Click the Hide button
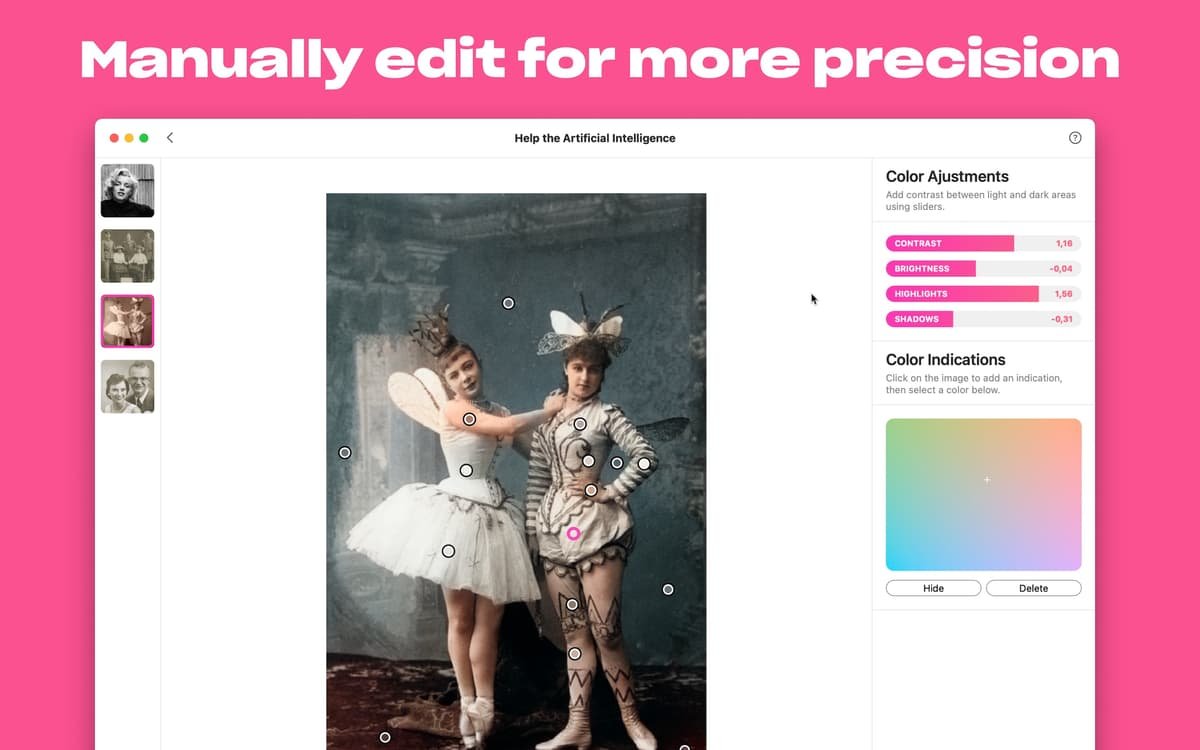Viewport: 1200px width, 750px height. (x=933, y=588)
